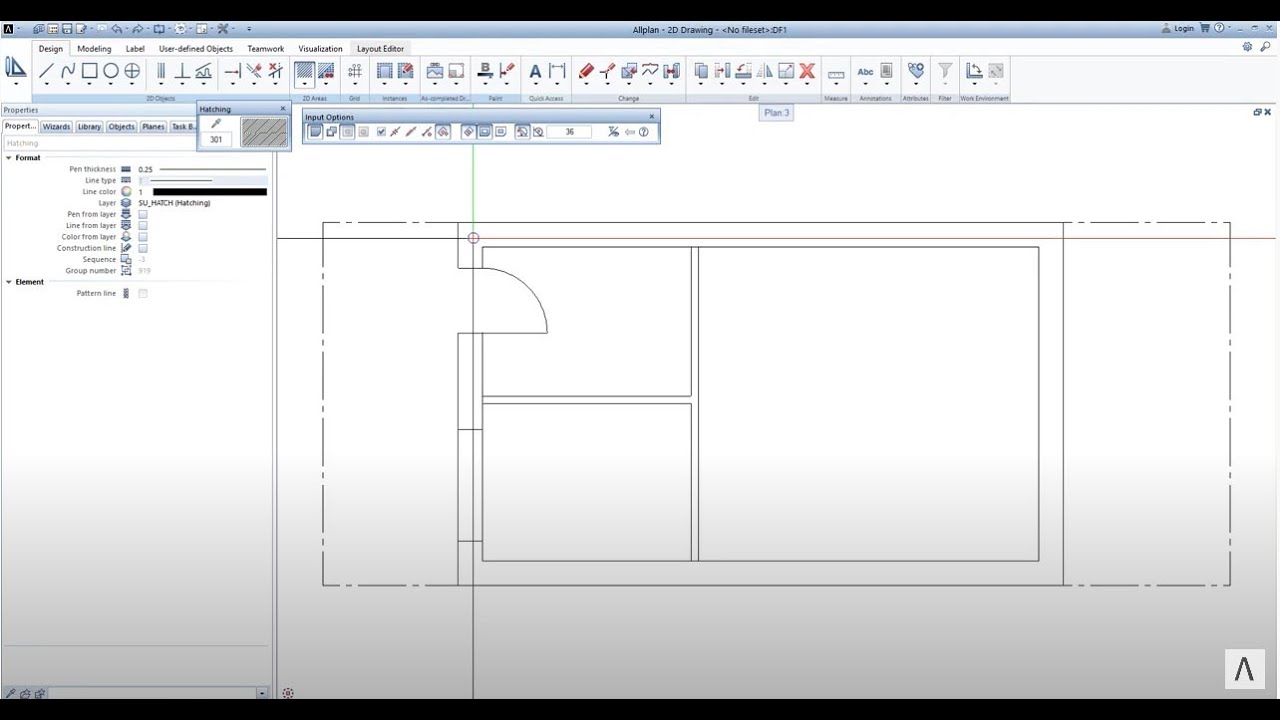Open the shopping cart icon

tap(1205, 29)
